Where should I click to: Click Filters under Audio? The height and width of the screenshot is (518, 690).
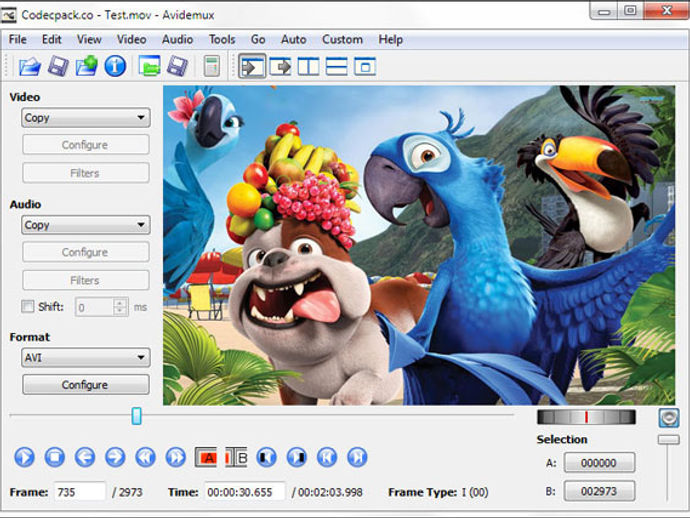pos(86,280)
